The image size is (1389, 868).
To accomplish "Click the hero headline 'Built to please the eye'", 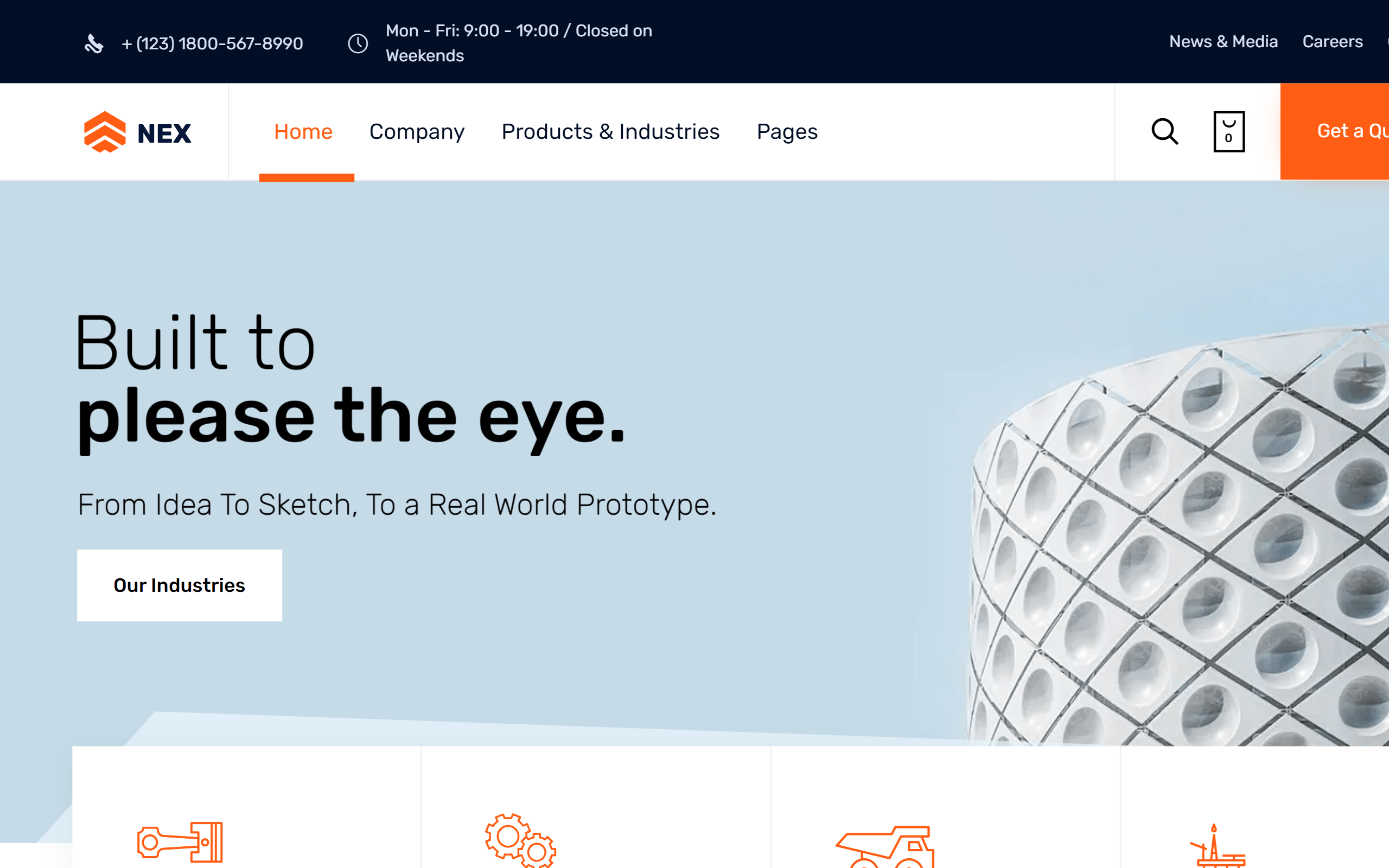I will [x=350, y=379].
